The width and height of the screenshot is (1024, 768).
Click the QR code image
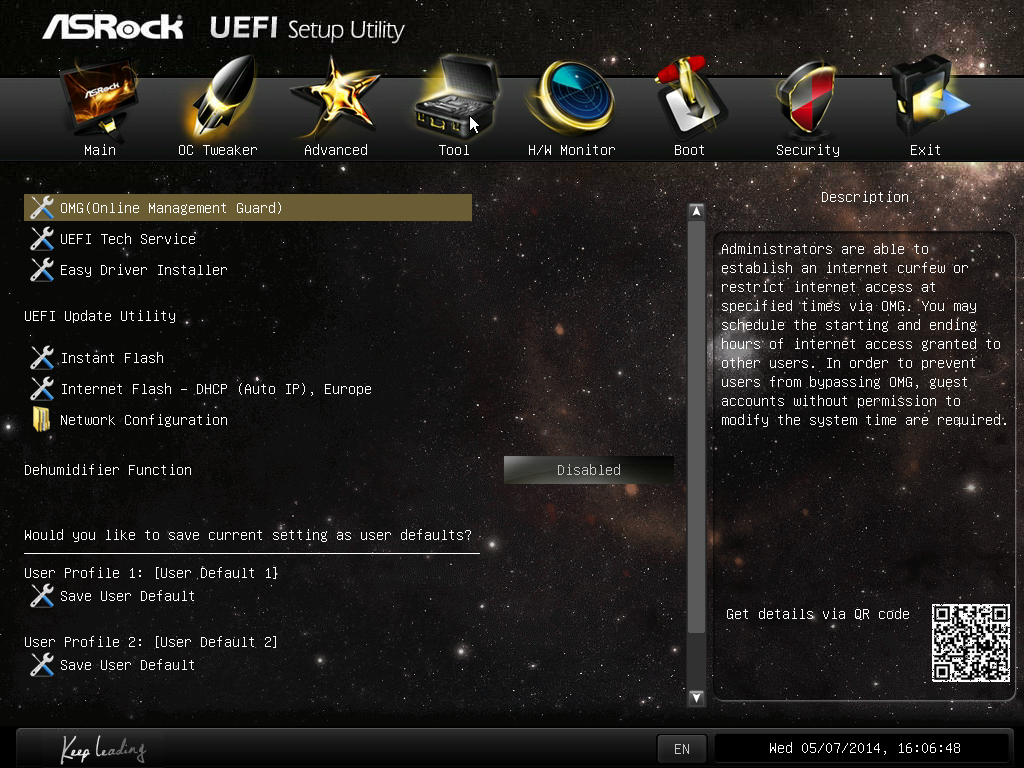tap(970, 643)
